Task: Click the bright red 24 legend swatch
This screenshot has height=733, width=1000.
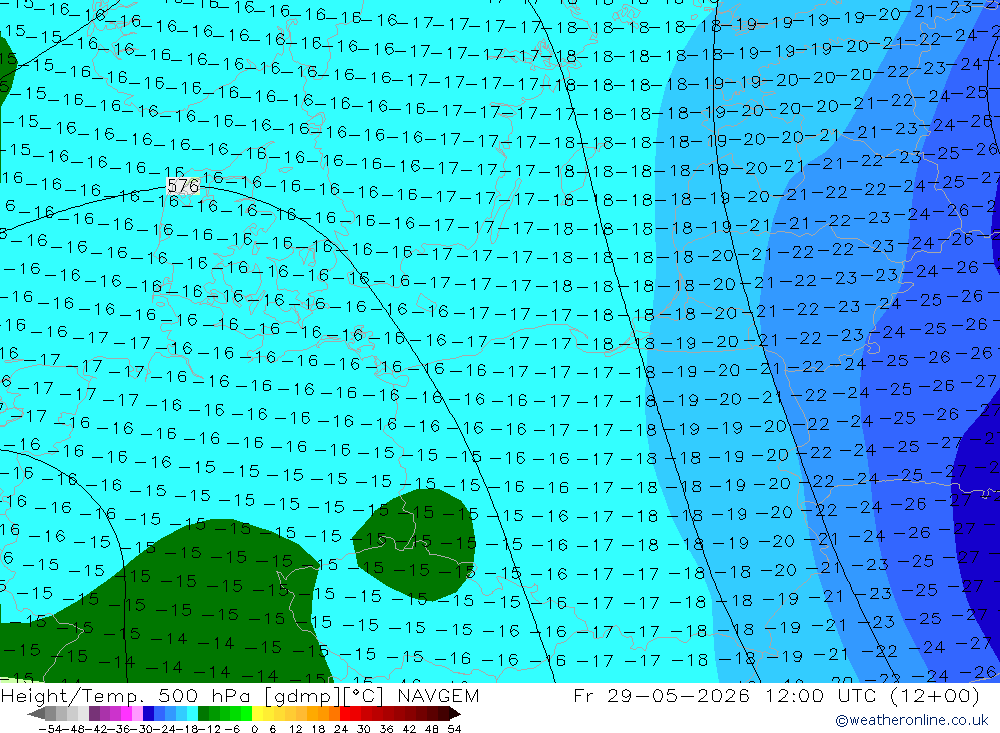Action: [x=345, y=714]
